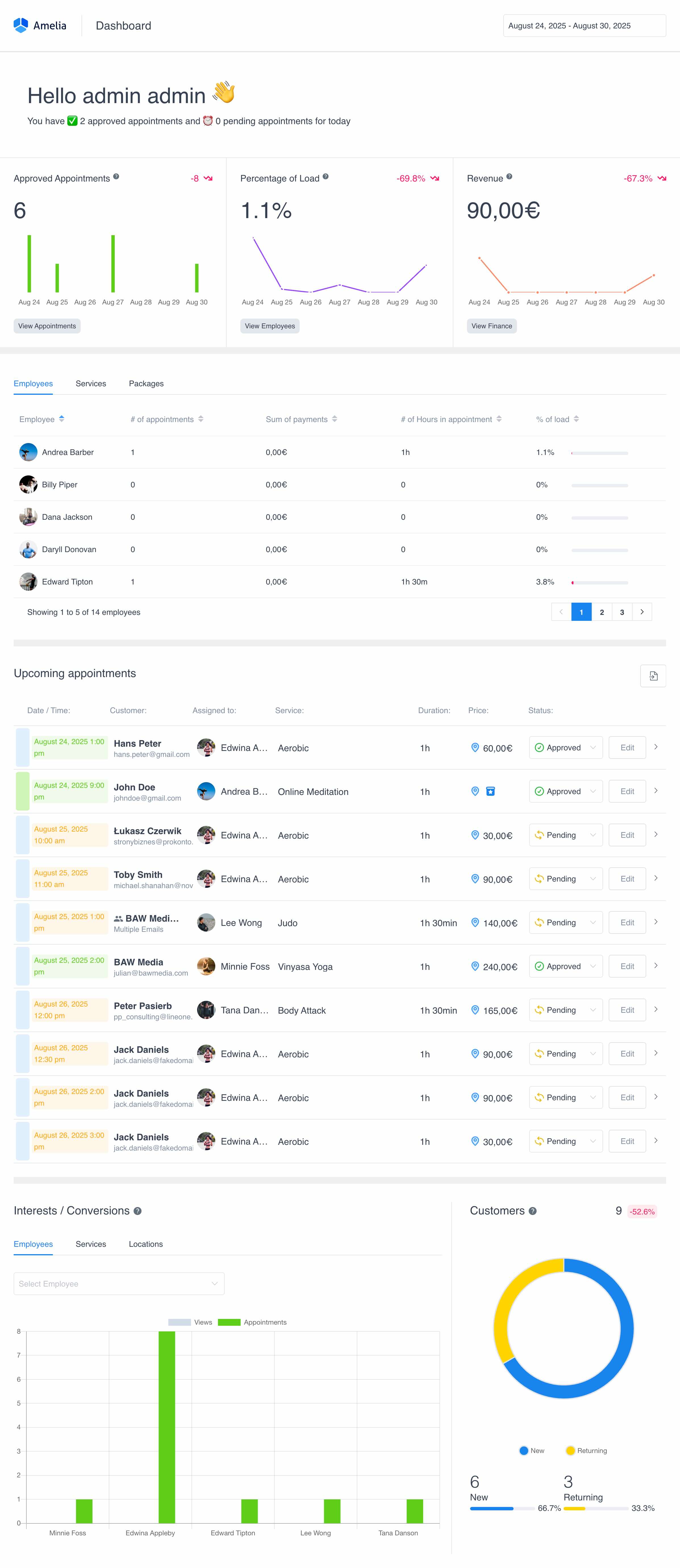
Task: Select Employees tab under Interests / Conversions
Action: click(x=33, y=1244)
